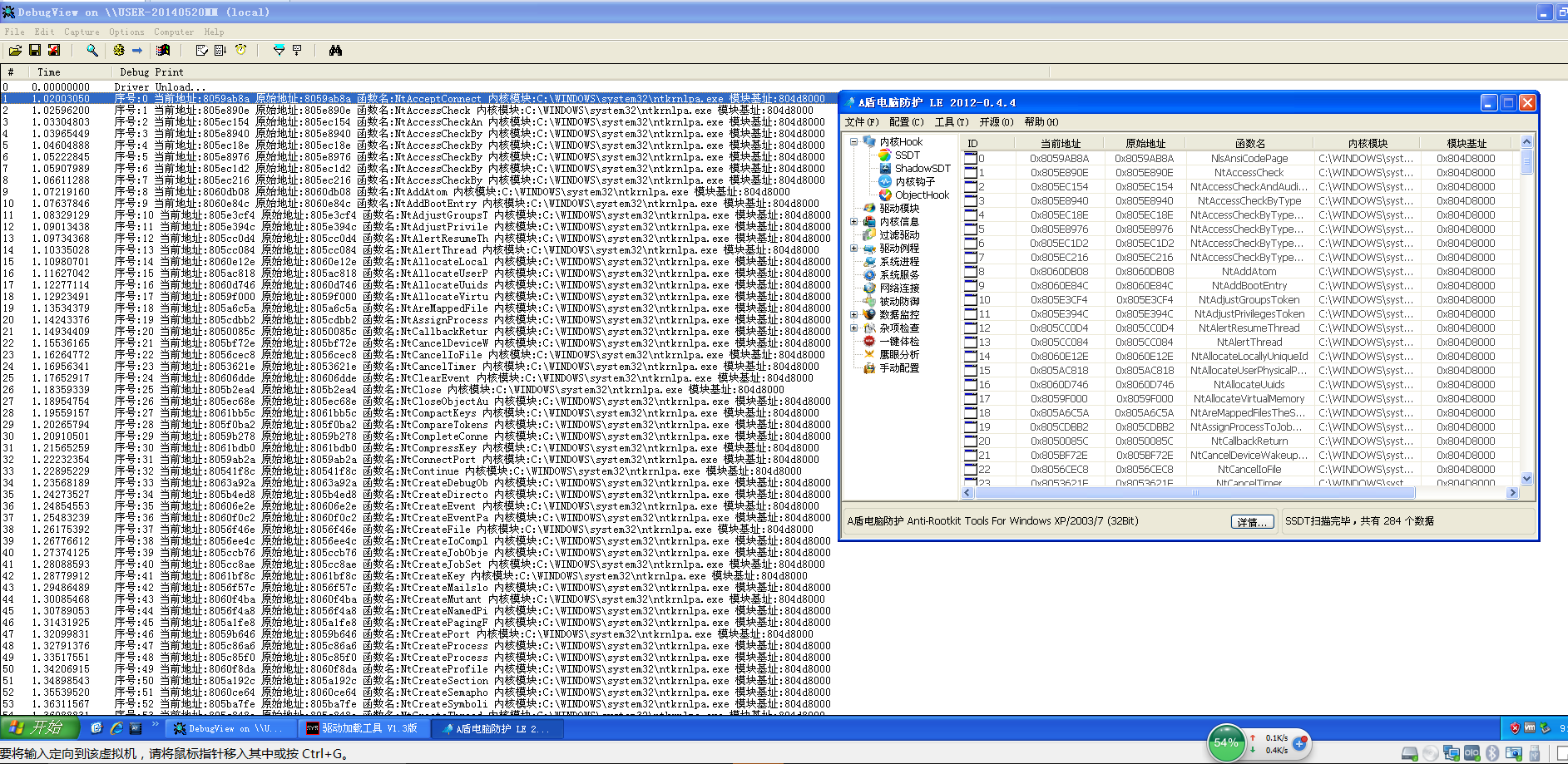Click the Save floppy disk icon in DebugView
The image size is (1568, 764).
pyautogui.click(x=35, y=51)
